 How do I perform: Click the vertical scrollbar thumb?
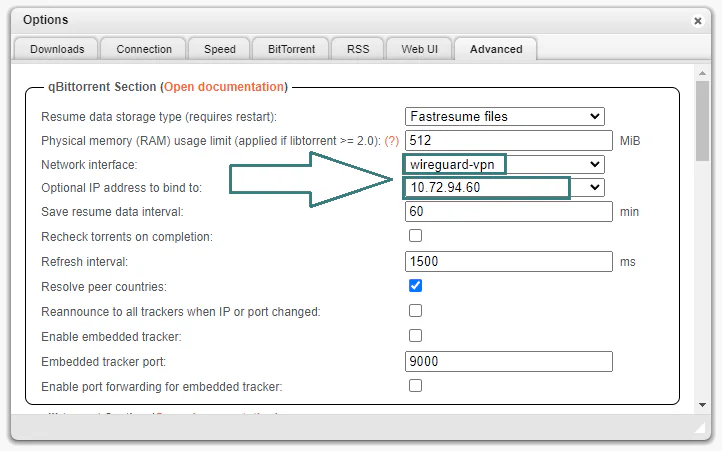pos(702,121)
